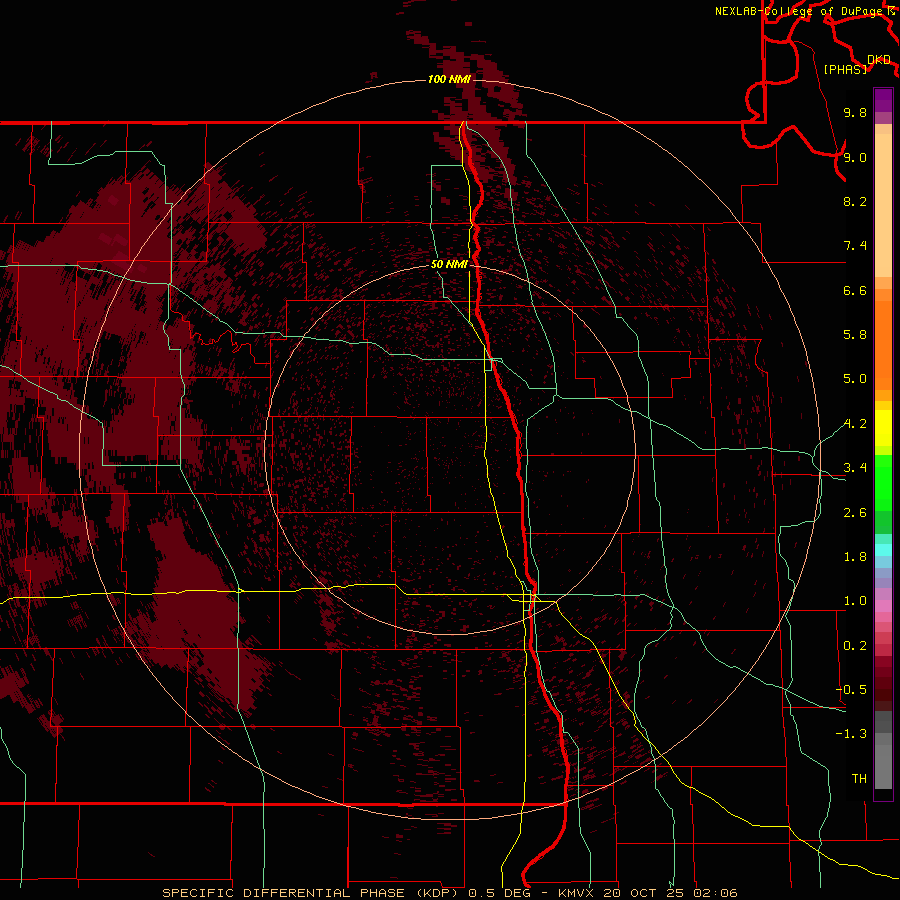Click the 5.8 scale value
Screen dimensions: 900x900
[855, 335]
